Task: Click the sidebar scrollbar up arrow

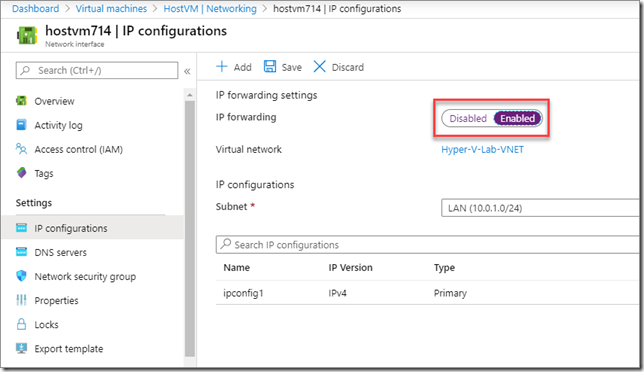Action: tap(189, 95)
